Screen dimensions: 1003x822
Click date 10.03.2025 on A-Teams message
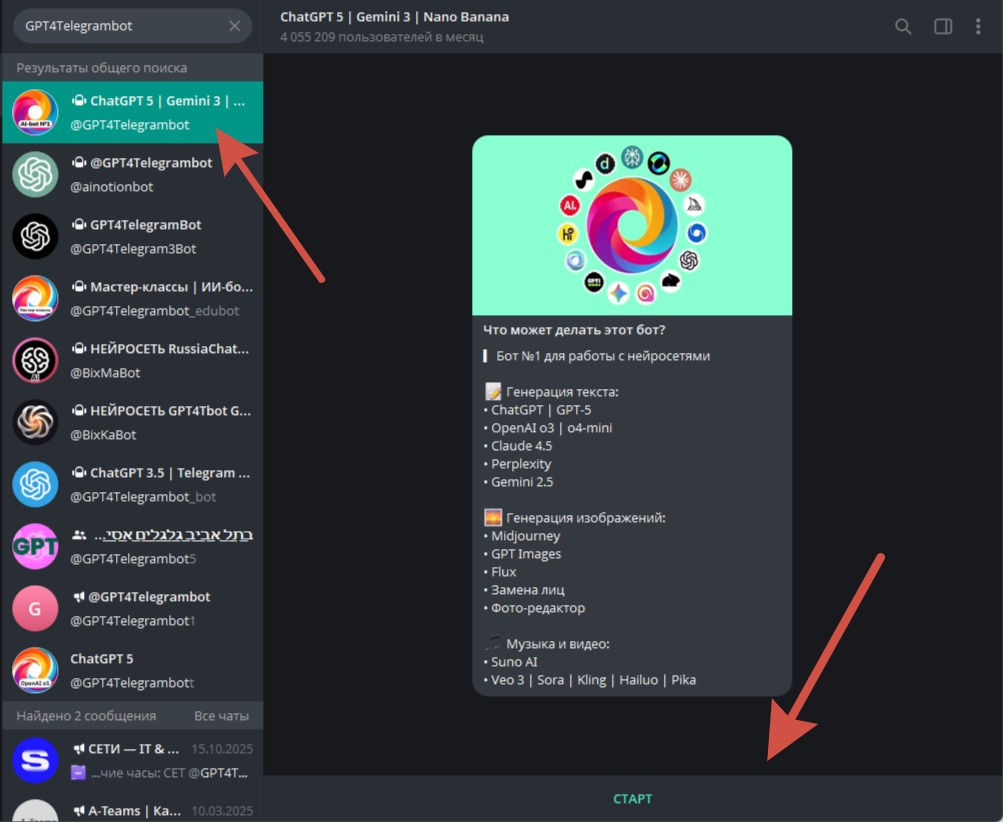point(222,811)
